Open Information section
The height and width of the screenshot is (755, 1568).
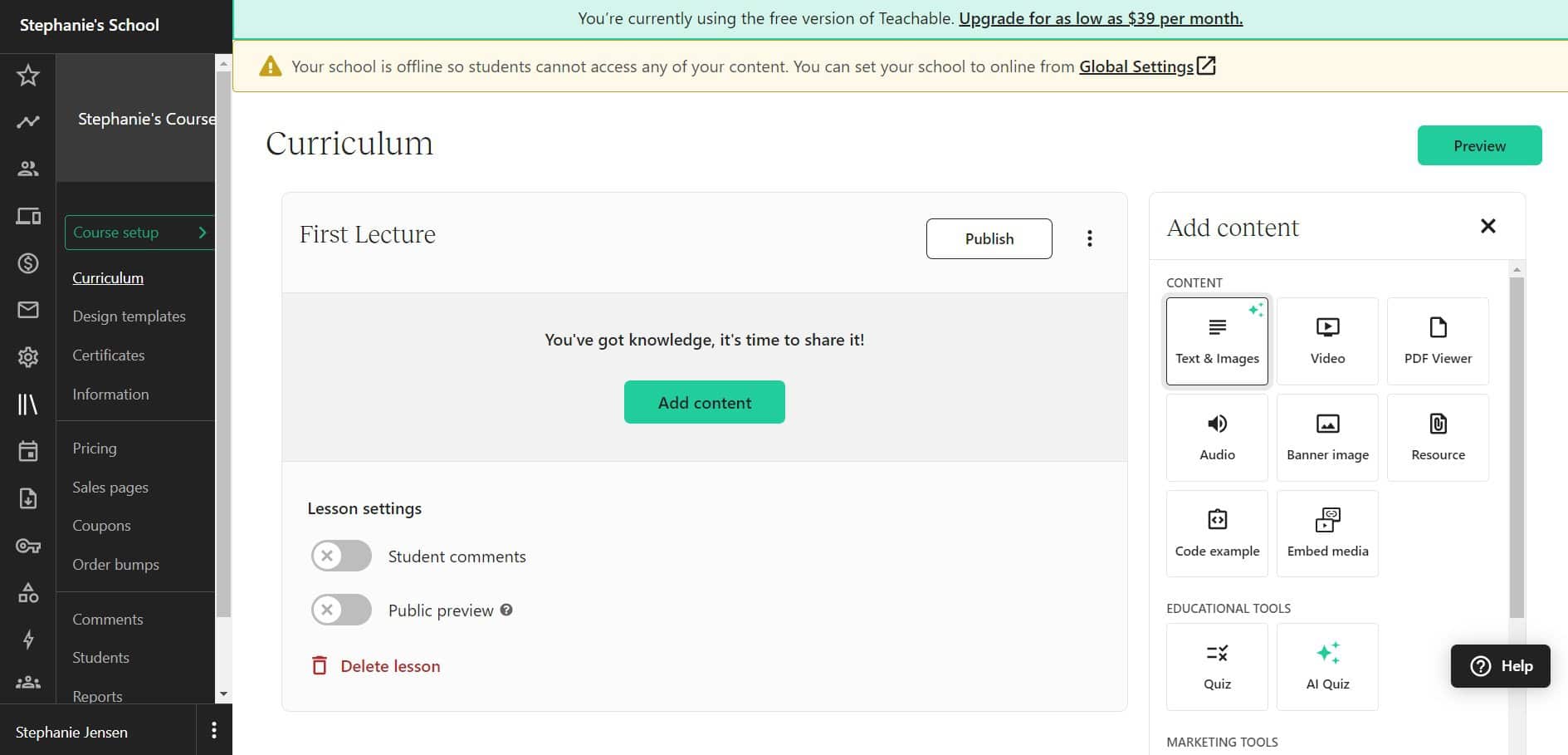(110, 395)
